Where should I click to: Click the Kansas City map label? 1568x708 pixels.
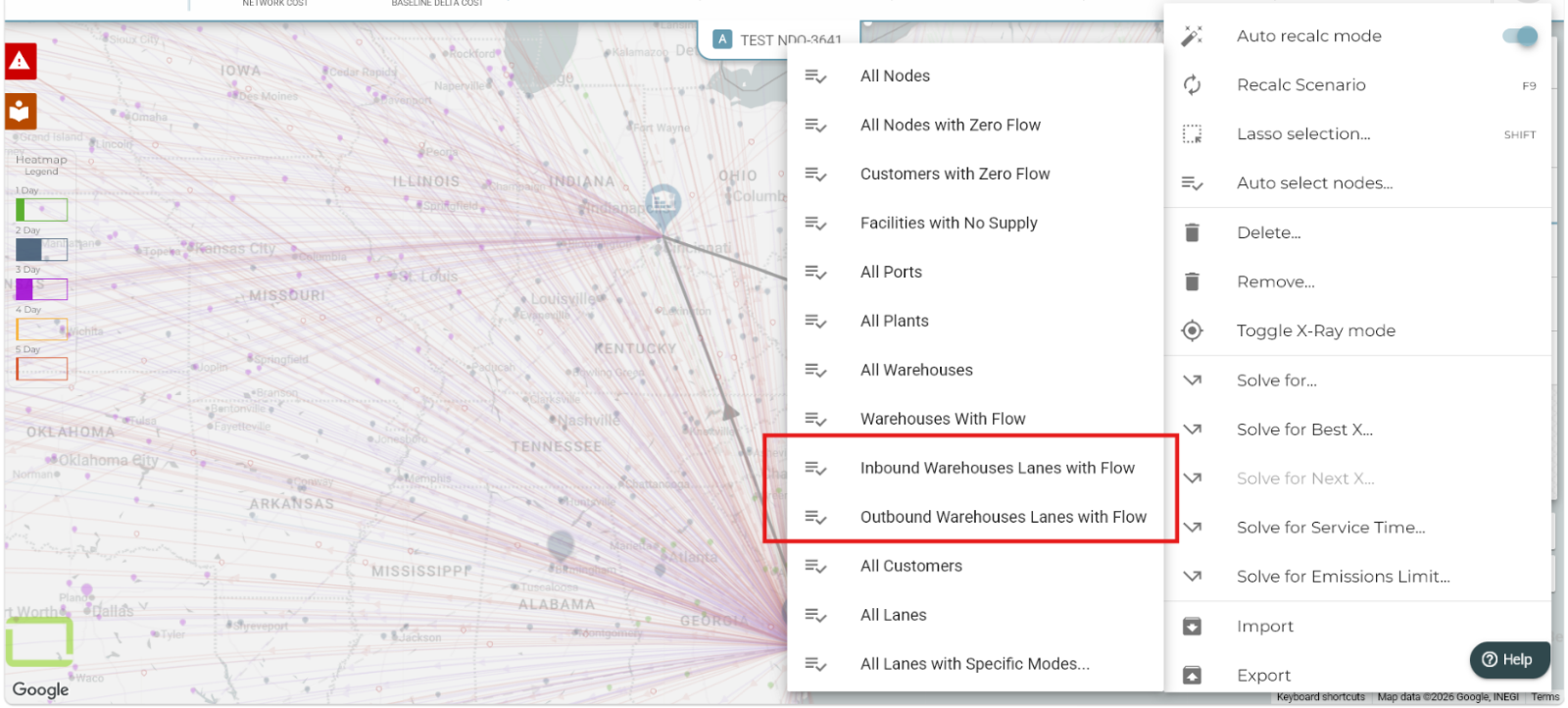[x=234, y=248]
